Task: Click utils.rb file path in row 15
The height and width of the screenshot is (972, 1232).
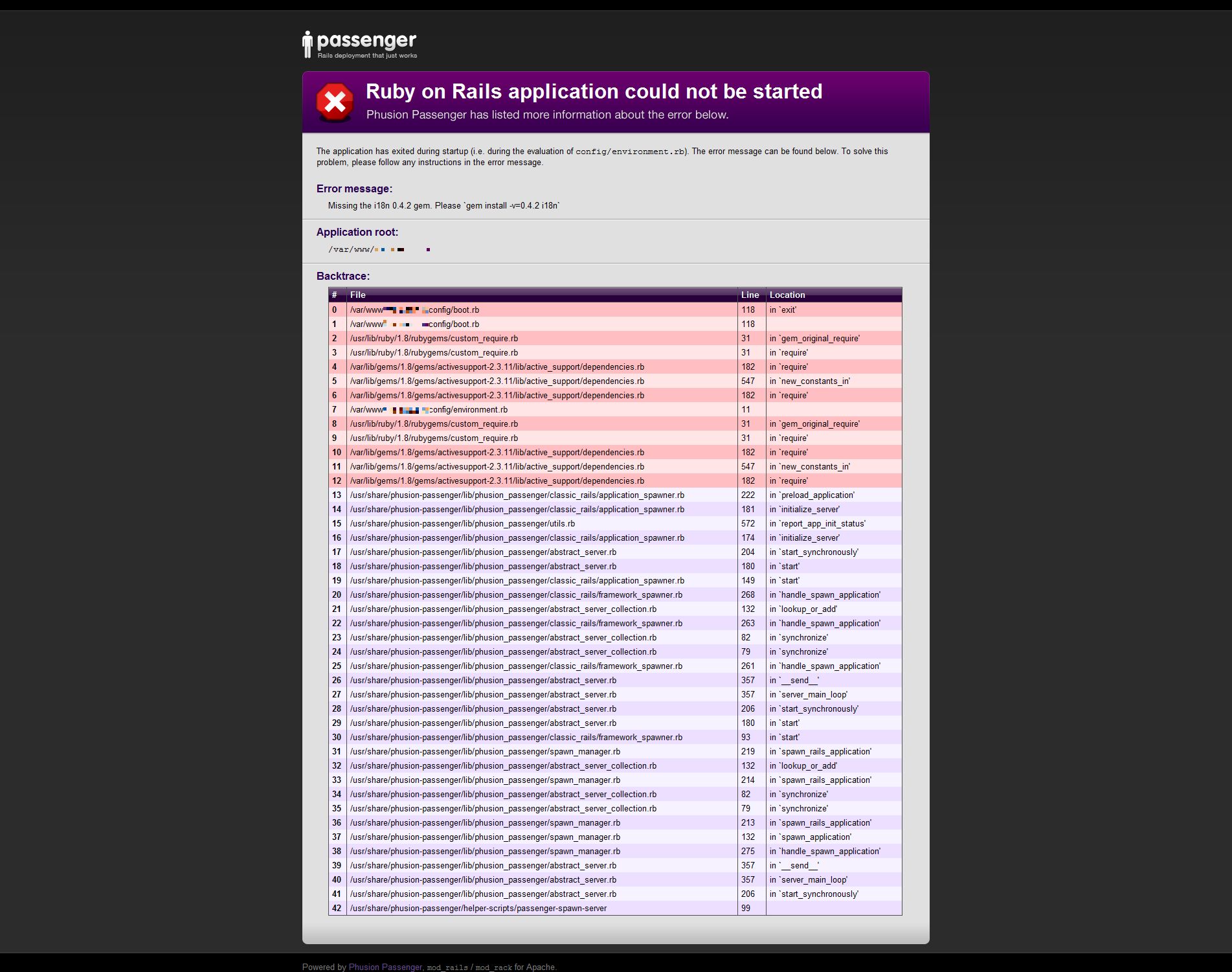Action: (x=462, y=523)
